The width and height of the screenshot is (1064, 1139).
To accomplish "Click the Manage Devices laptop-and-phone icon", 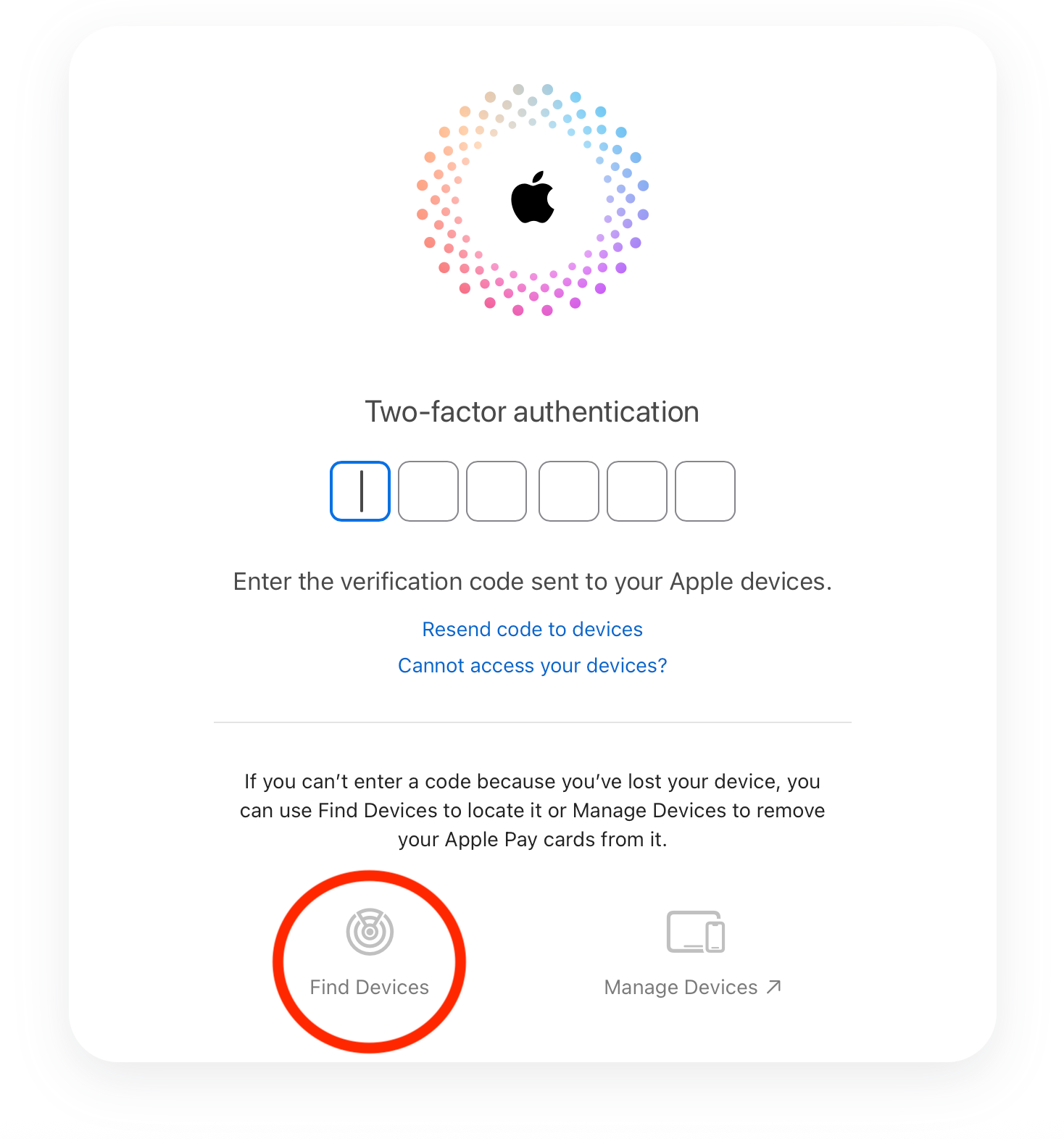I will [695, 932].
